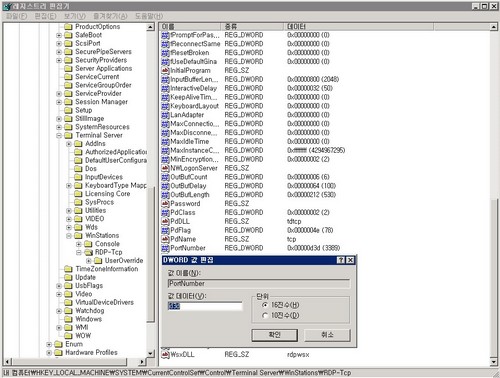The width and height of the screenshot is (500, 378).
Task: Click the Password string value icon
Action: [x=165, y=204]
